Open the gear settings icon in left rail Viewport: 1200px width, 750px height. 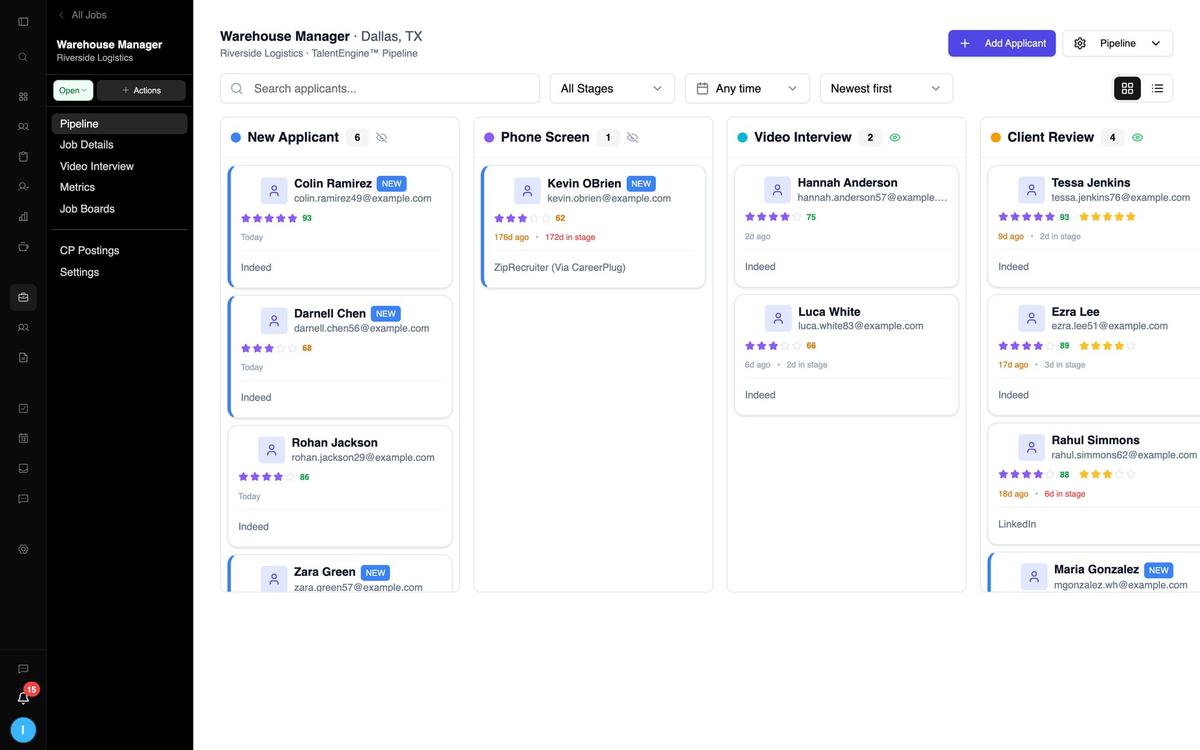pos(23,549)
